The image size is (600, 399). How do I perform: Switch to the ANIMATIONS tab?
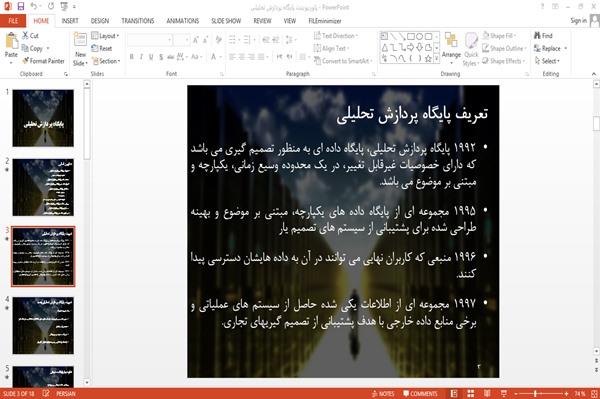tap(183, 21)
